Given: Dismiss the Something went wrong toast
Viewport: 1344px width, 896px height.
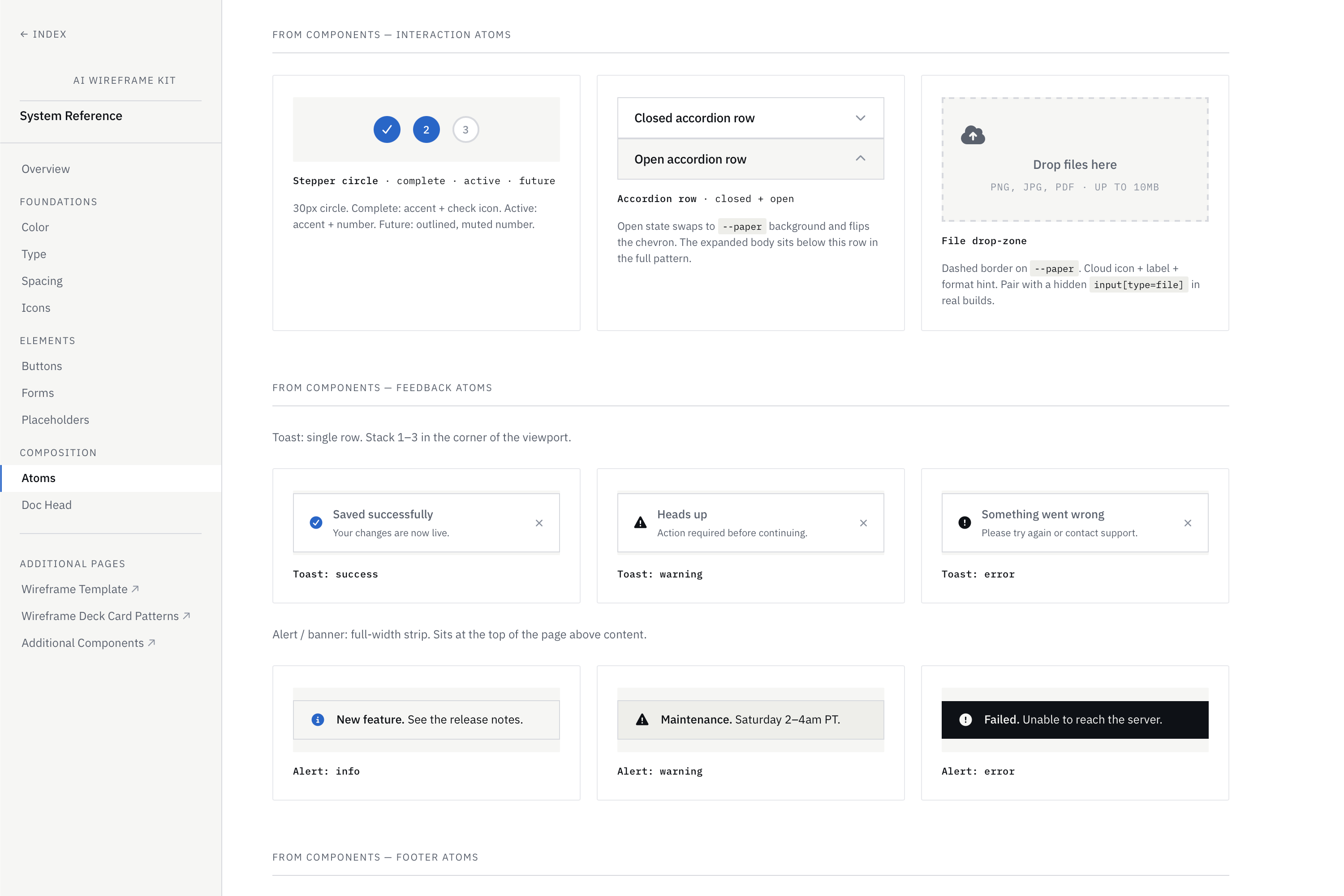Looking at the screenshot, I should [x=1188, y=523].
